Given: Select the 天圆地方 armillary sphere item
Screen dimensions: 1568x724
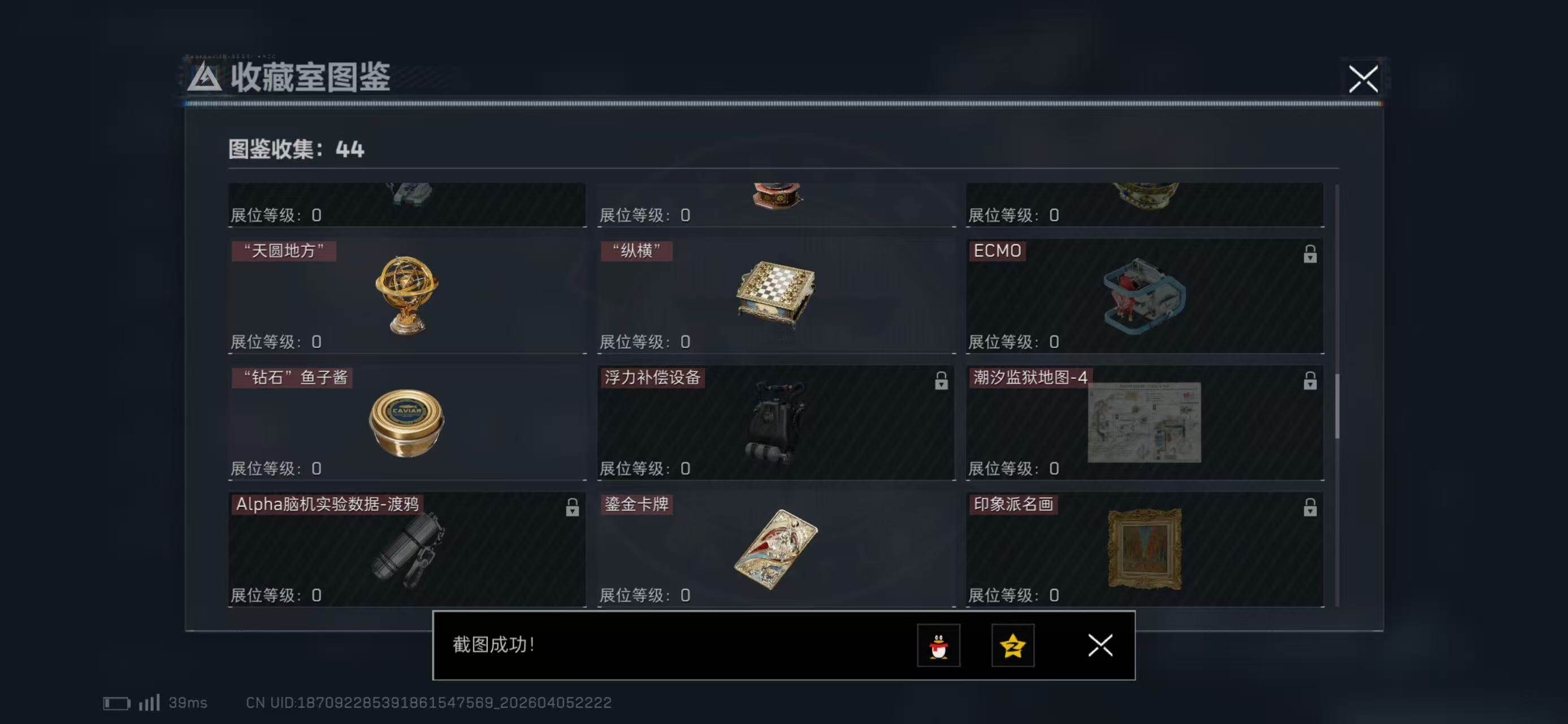Looking at the screenshot, I should pyautogui.click(x=406, y=295).
